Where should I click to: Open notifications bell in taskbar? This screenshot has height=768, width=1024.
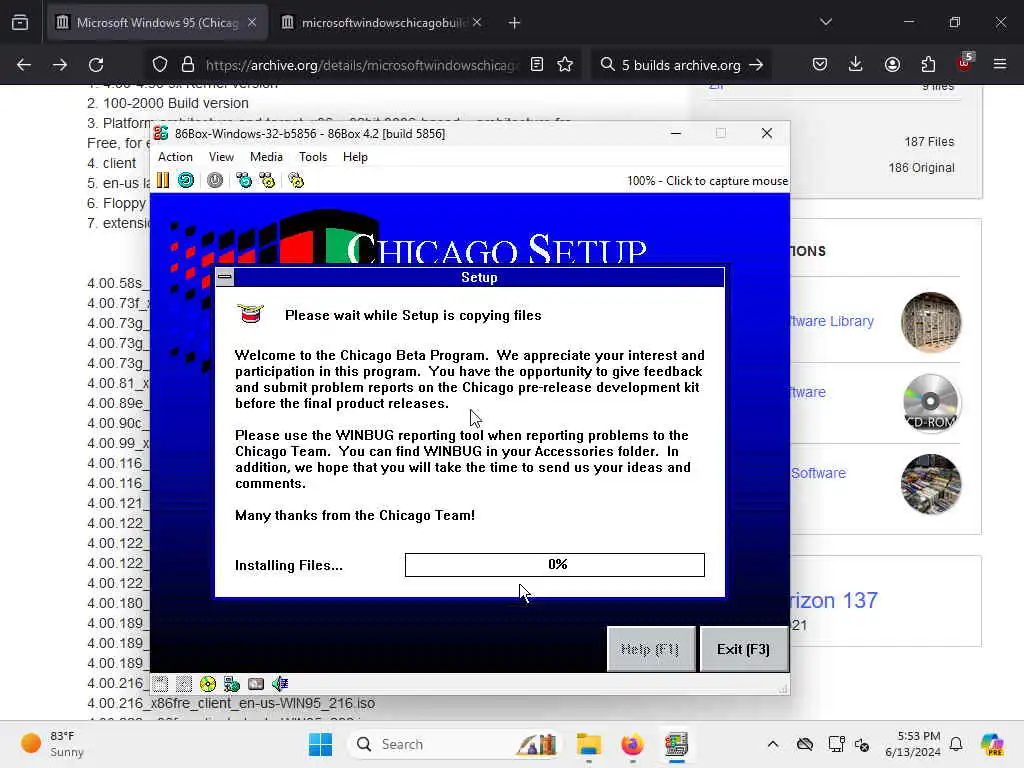[x=956, y=744]
